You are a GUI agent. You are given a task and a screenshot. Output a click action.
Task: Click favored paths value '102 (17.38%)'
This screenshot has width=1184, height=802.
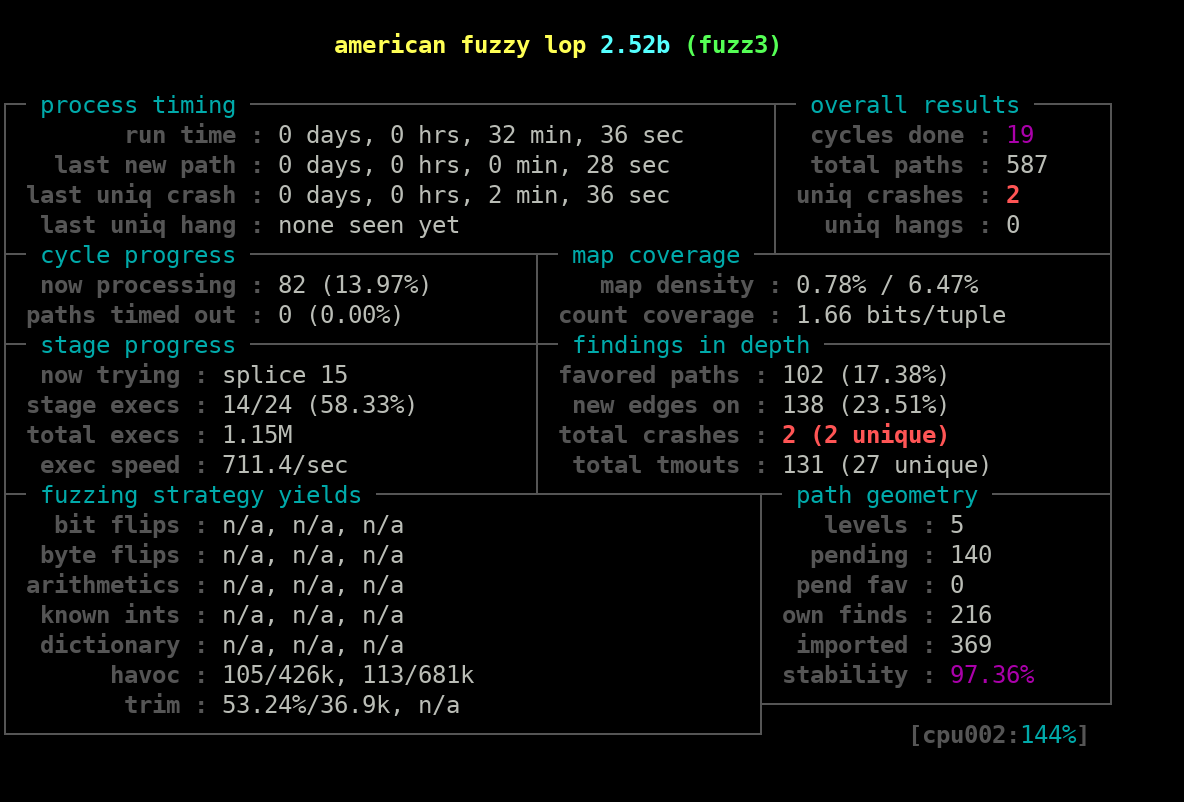pyautogui.click(x=865, y=375)
